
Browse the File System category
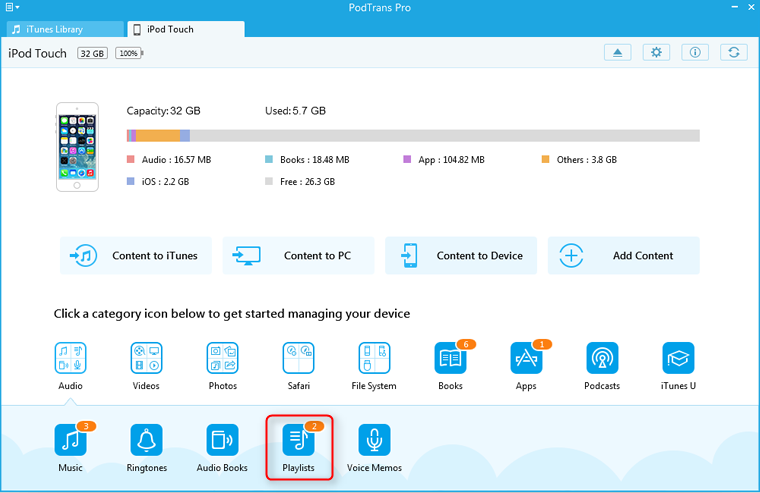pyautogui.click(x=375, y=358)
